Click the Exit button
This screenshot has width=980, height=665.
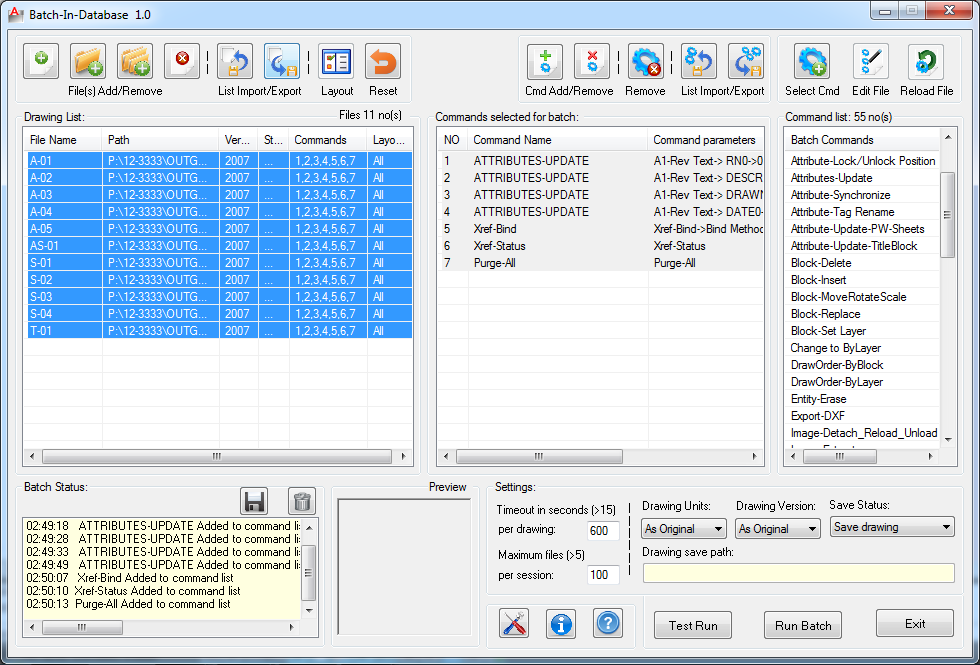(x=915, y=623)
